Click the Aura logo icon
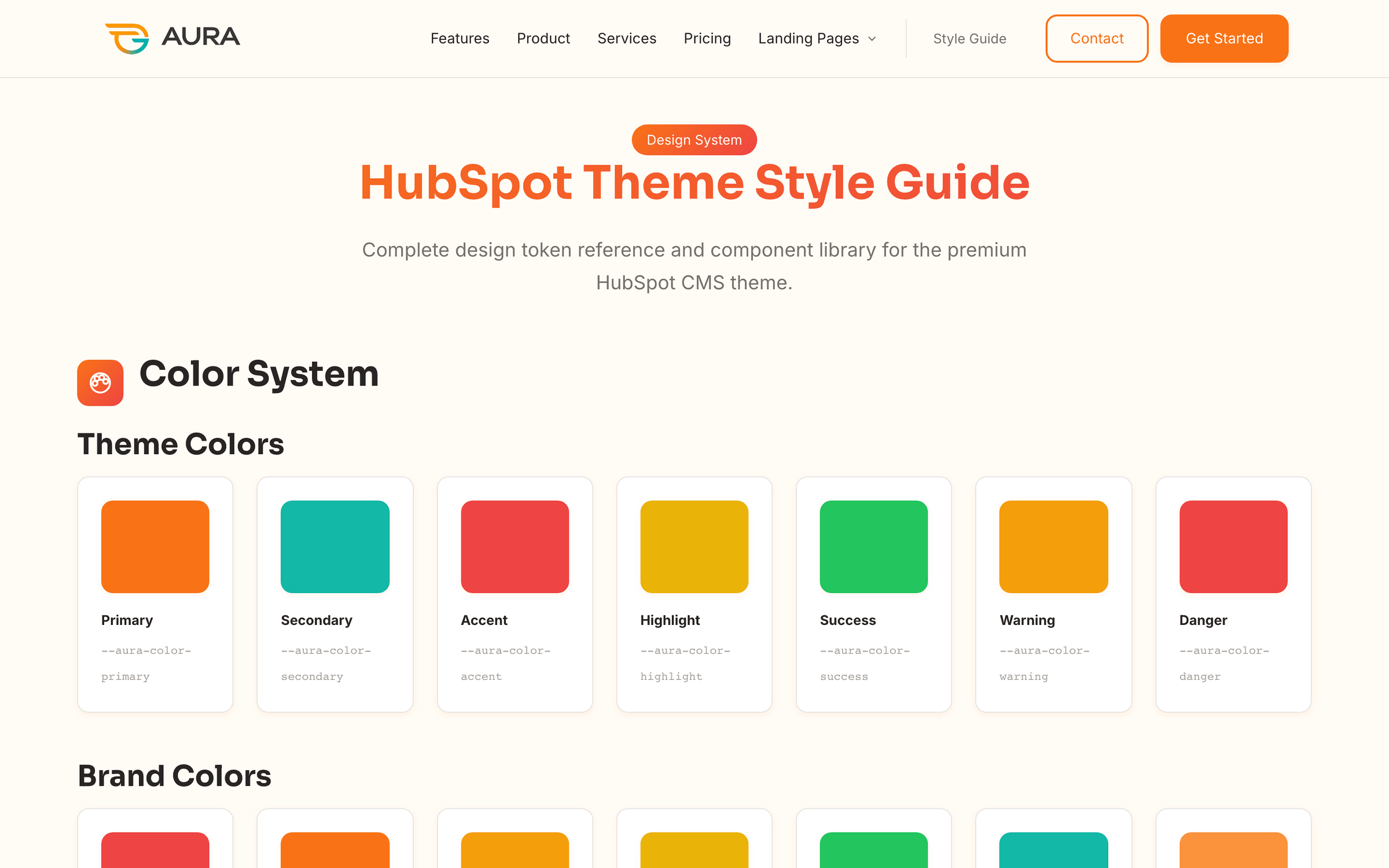The image size is (1389, 868). coord(127,38)
